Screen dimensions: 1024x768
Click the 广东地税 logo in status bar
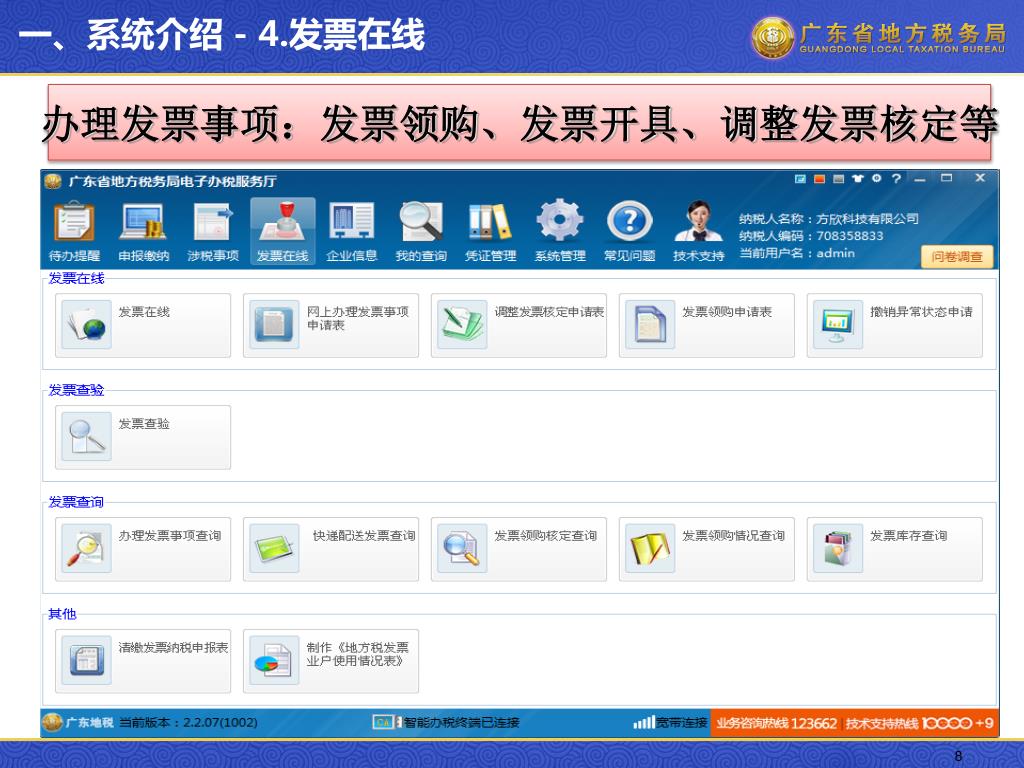click(78, 722)
